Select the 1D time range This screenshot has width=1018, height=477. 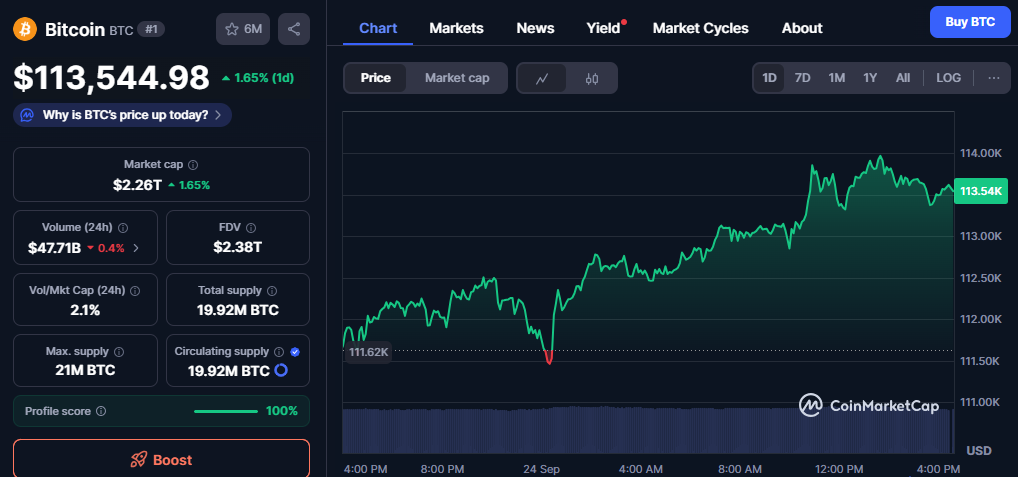pyautogui.click(x=769, y=78)
